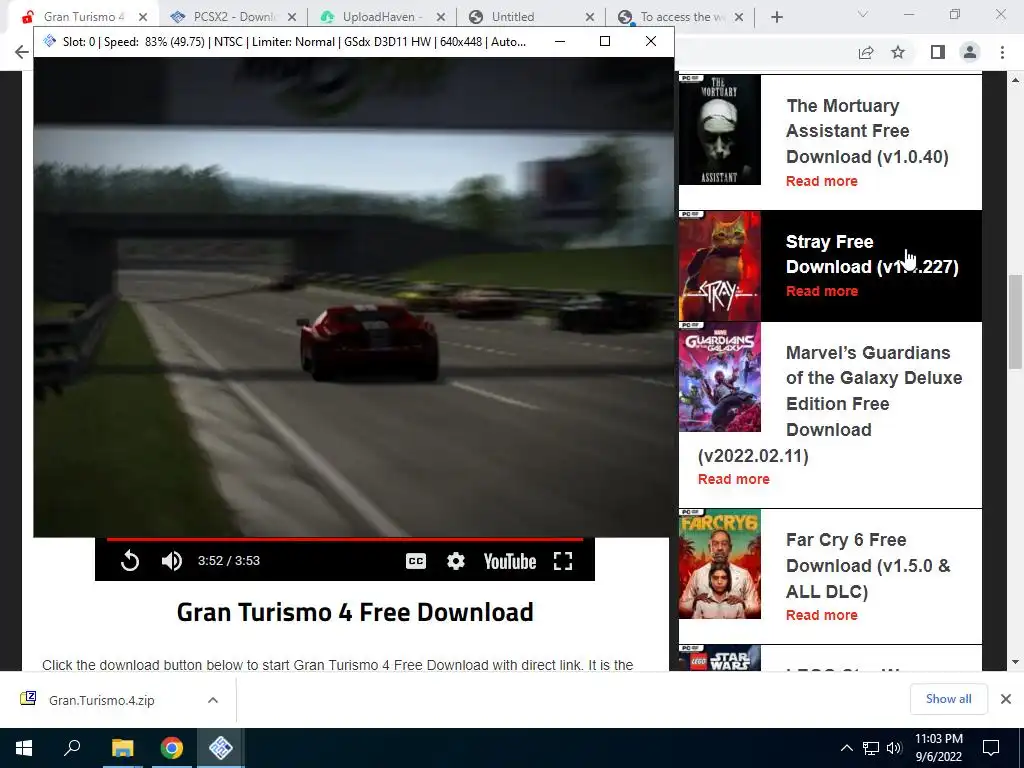The image size is (1024, 768).
Task: Open the Guardians of the Galaxy thumbnail
Action: [720, 377]
